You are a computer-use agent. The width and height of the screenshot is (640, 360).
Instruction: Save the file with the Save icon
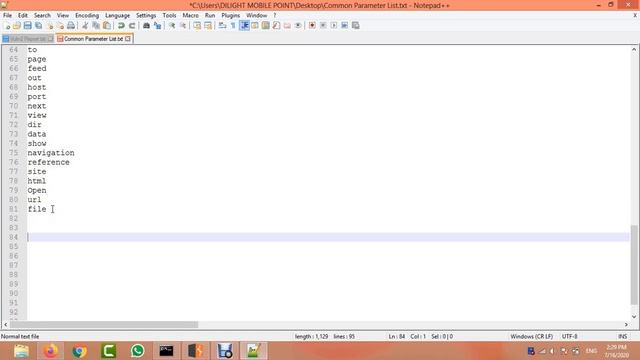click(x=27, y=26)
